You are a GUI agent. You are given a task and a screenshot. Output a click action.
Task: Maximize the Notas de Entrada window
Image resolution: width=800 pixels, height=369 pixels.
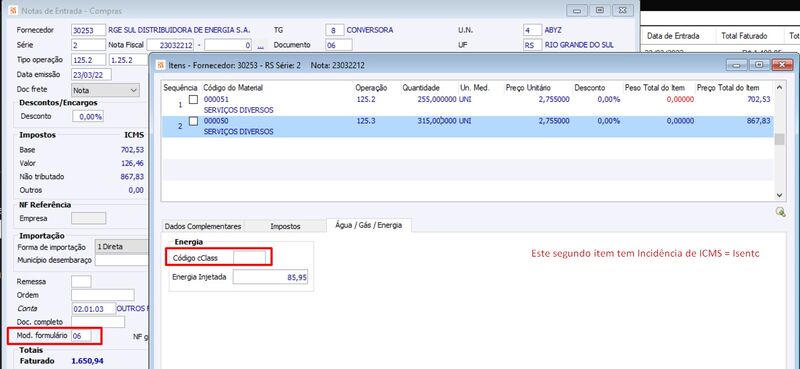tap(600, 10)
